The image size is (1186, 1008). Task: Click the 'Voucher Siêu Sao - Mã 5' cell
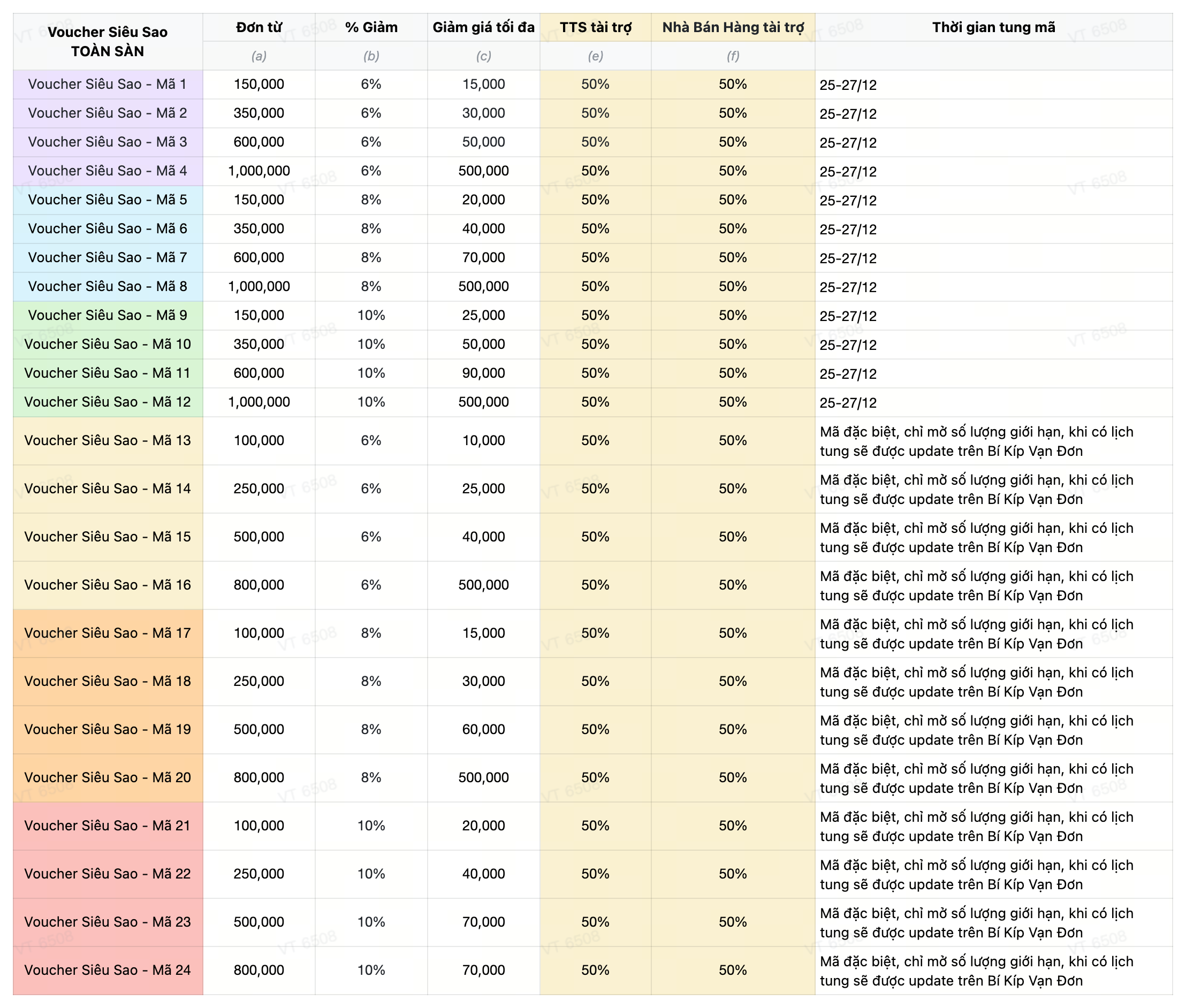point(108,200)
